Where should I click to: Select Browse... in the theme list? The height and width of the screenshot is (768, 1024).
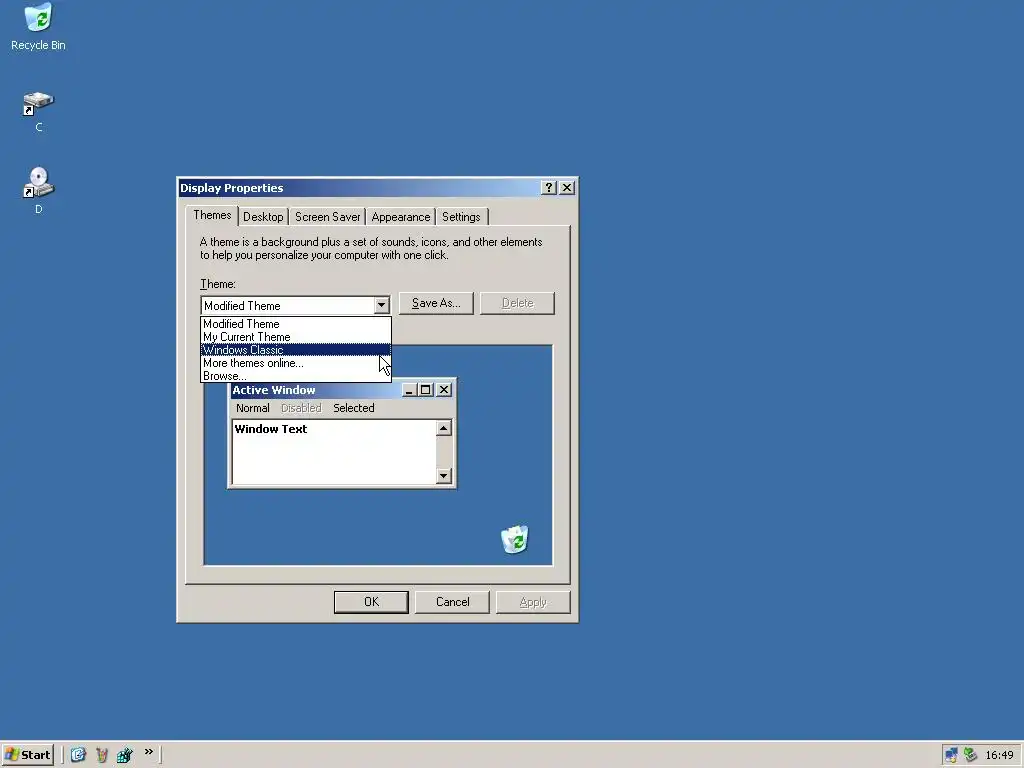point(296,376)
